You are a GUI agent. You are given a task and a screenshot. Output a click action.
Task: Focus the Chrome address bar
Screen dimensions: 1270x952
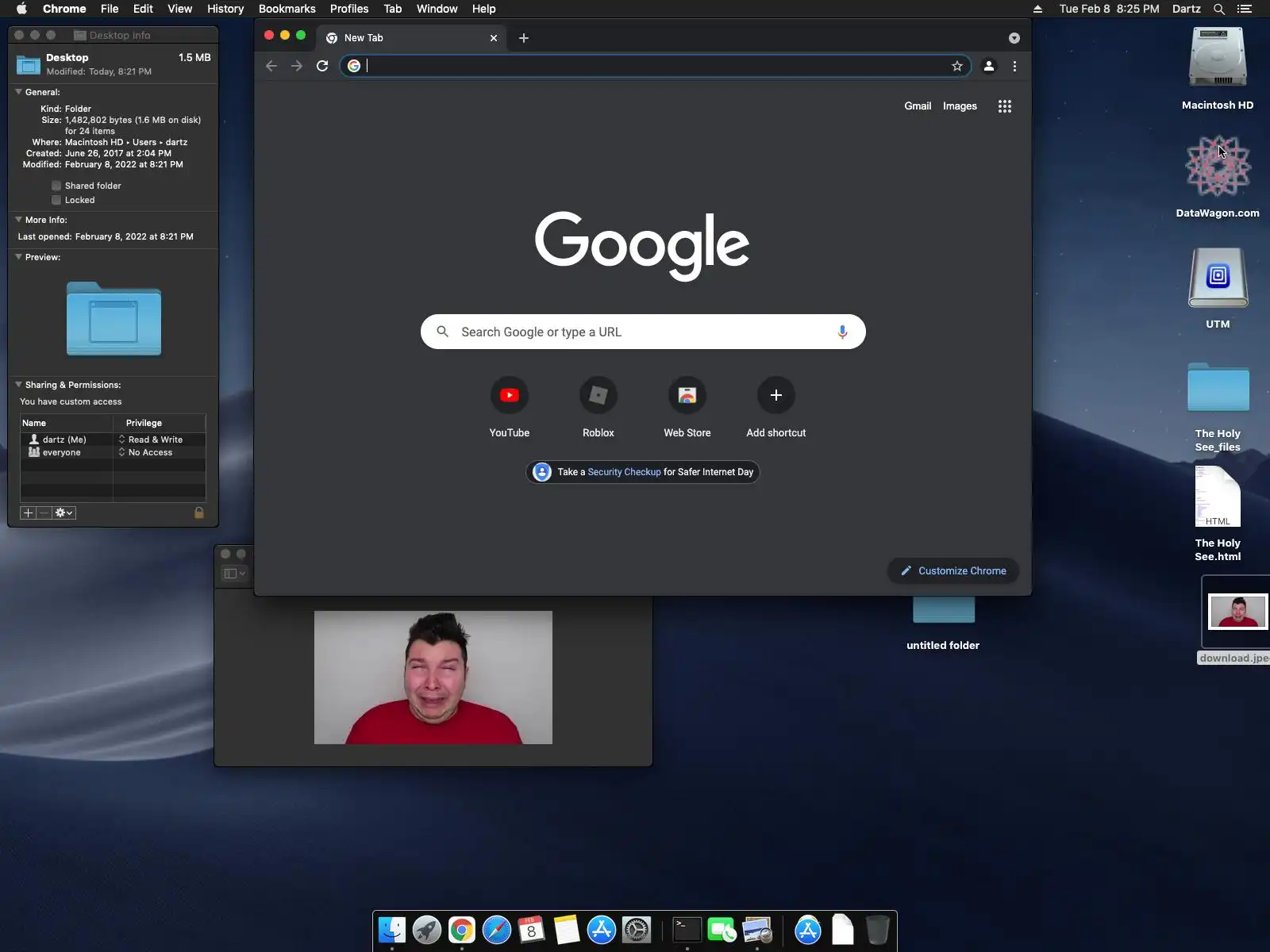[655, 66]
